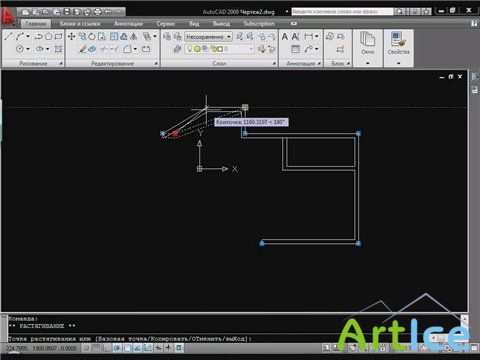Toggle Snap mode in status bar
This screenshot has width=480, height=360.
pyautogui.click(x=86, y=348)
